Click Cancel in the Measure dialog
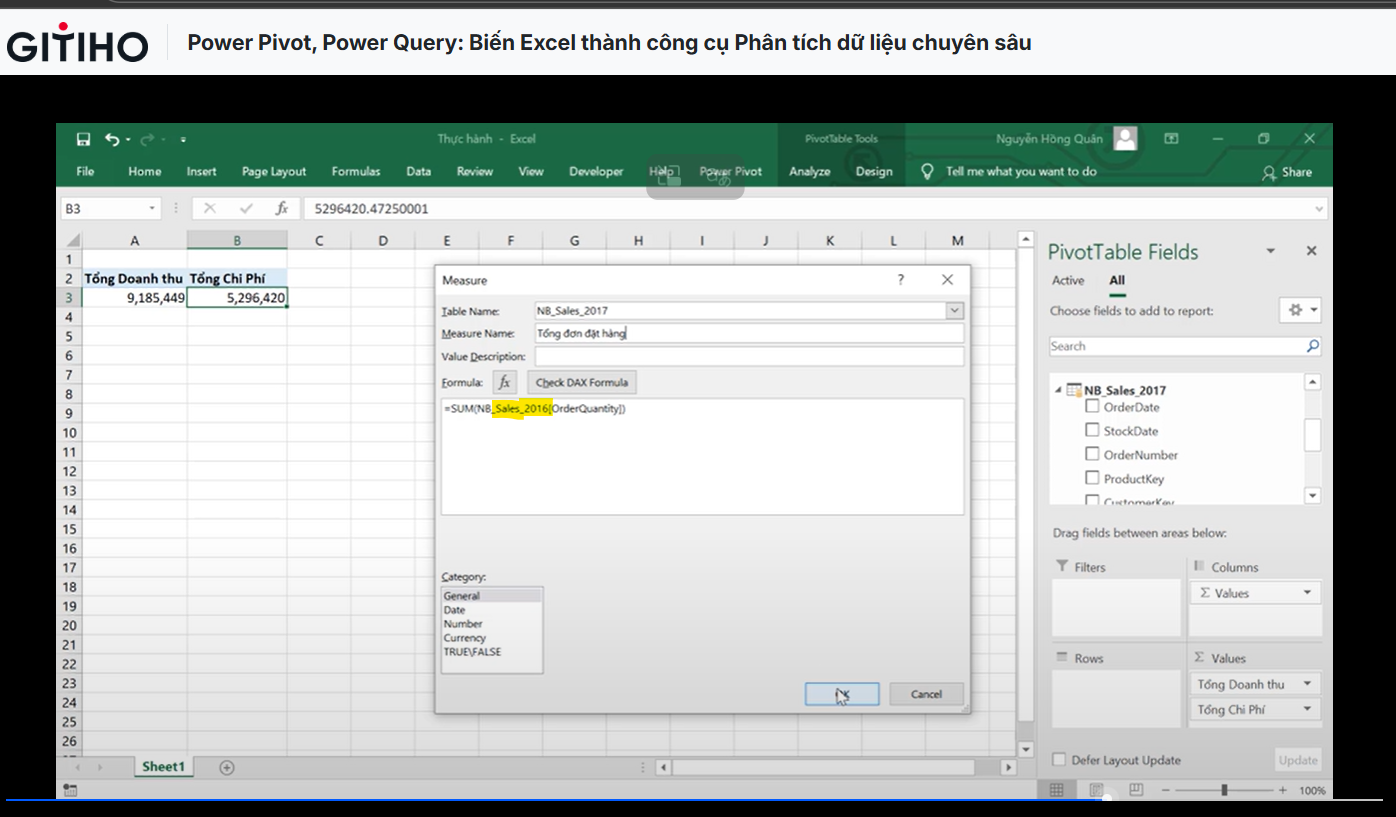This screenshot has width=1396, height=817. tap(926, 694)
